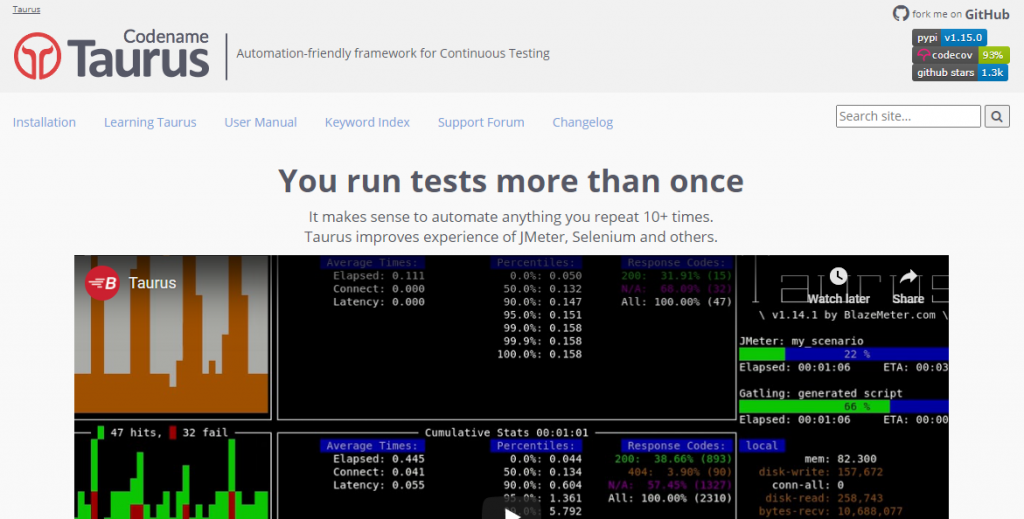Image resolution: width=1024 pixels, height=519 pixels.
Task: Go to Learning Taurus page
Action: 150,122
